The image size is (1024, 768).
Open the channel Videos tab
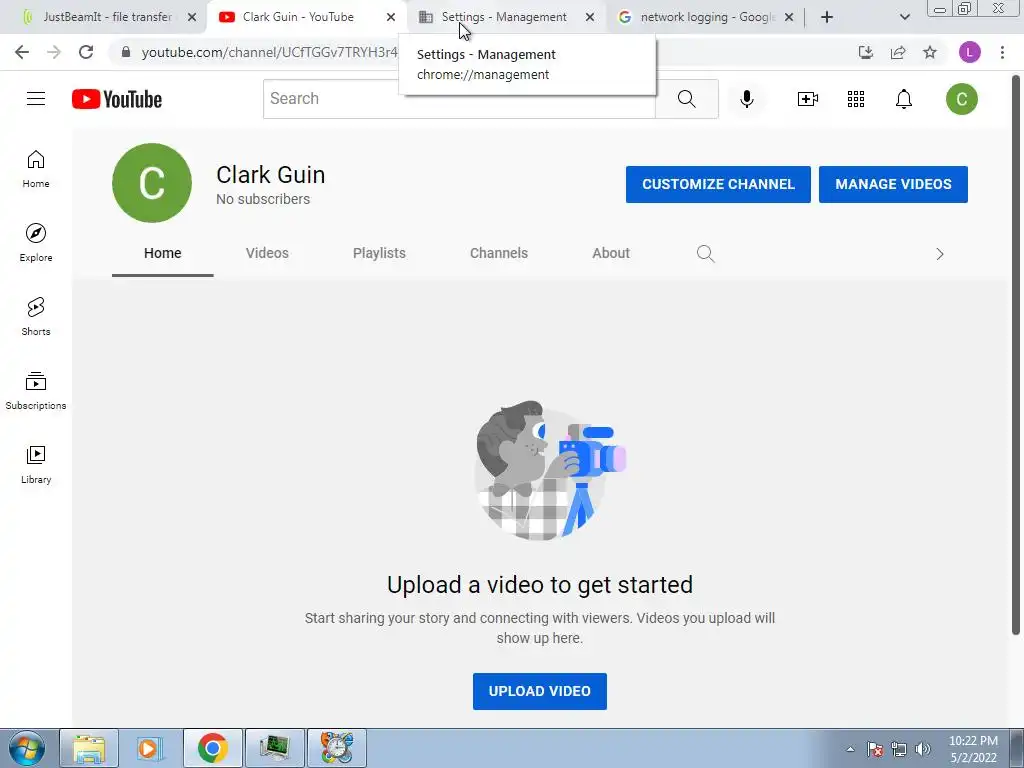tap(267, 253)
